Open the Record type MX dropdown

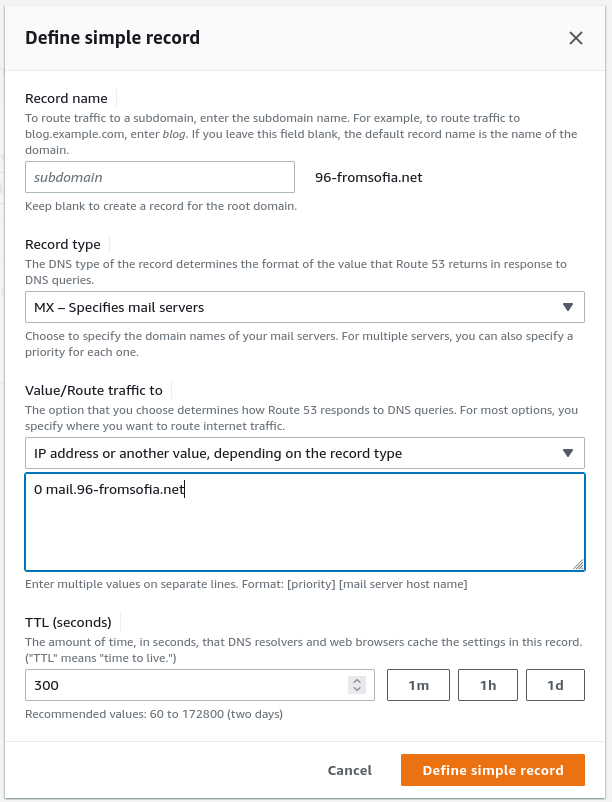point(304,307)
